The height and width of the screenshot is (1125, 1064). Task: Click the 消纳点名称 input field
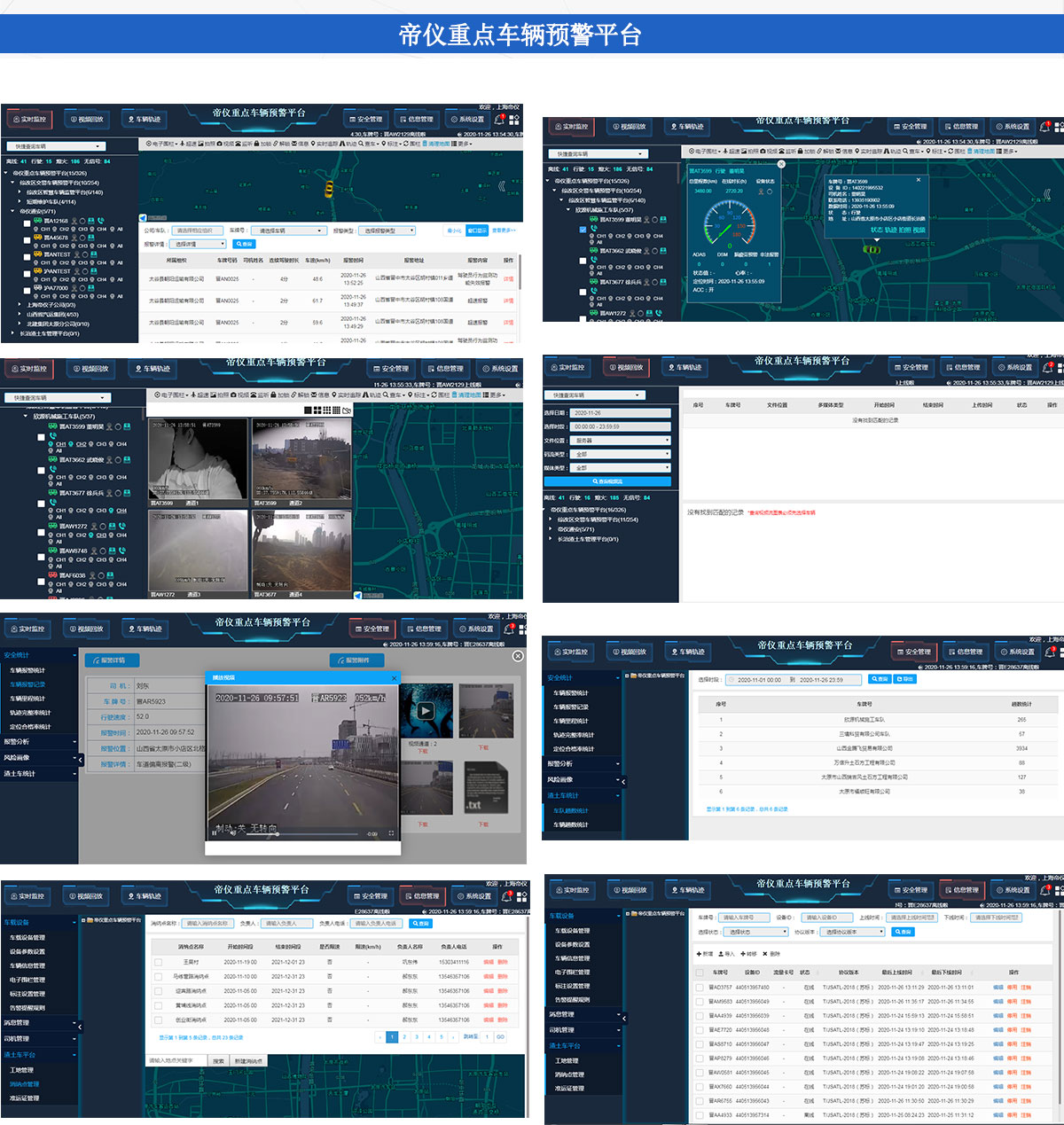tap(207, 923)
